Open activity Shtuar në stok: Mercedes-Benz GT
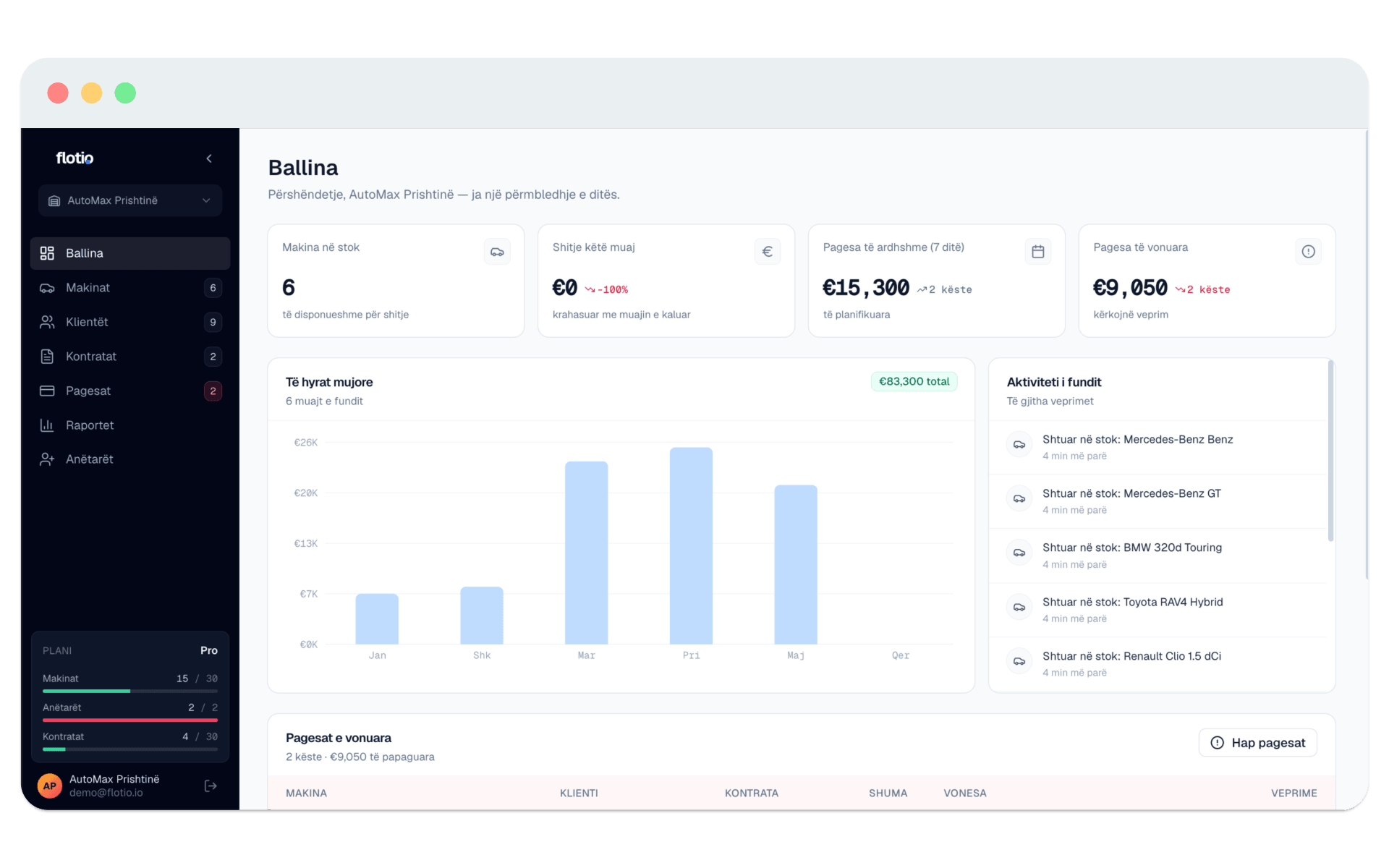1389x868 pixels. (1157, 501)
